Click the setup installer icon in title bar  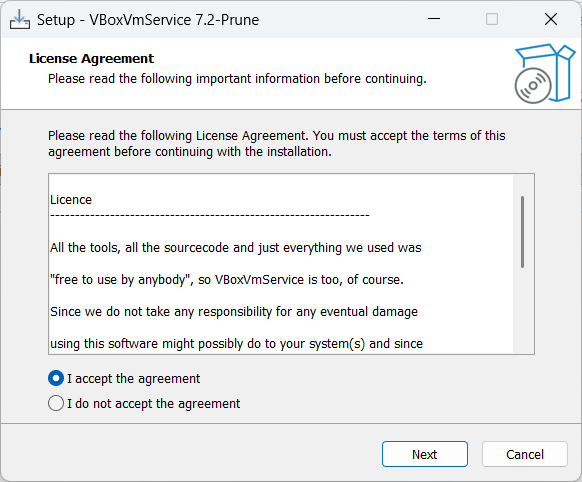click(20, 19)
